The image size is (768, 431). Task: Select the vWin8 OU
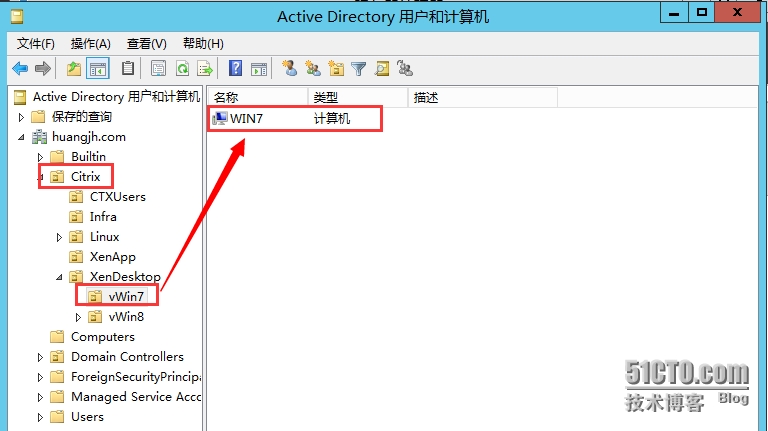coord(126,317)
